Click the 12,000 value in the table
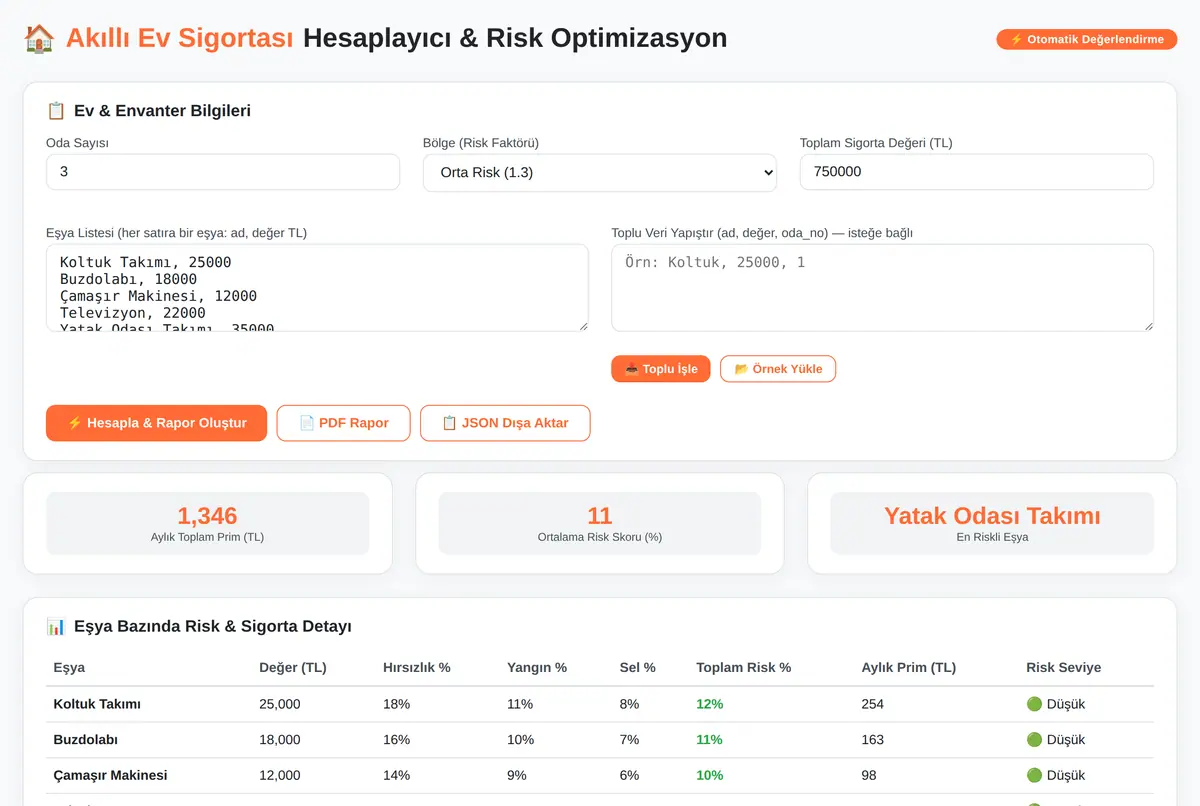Screen dimensions: 1200x806 tap(280, 775)
